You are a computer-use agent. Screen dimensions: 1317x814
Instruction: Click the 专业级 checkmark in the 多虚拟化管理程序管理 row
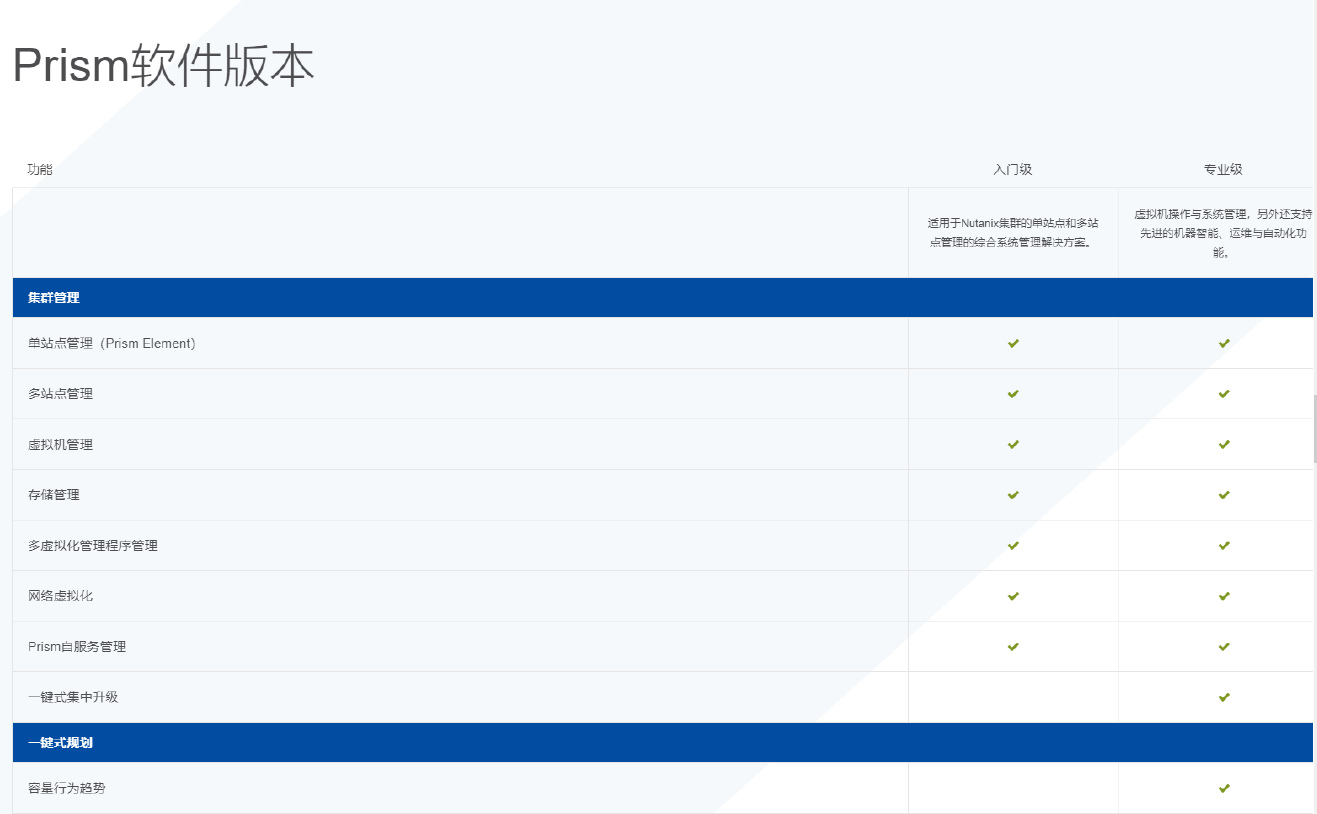click(1224, 546)
